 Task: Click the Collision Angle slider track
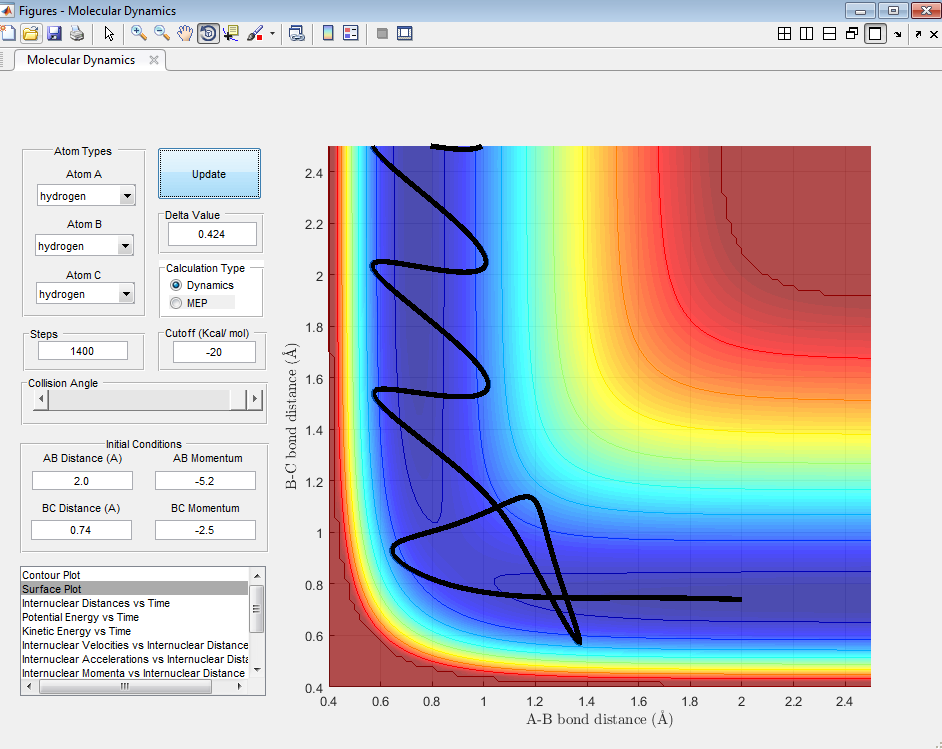coord(140,400)
